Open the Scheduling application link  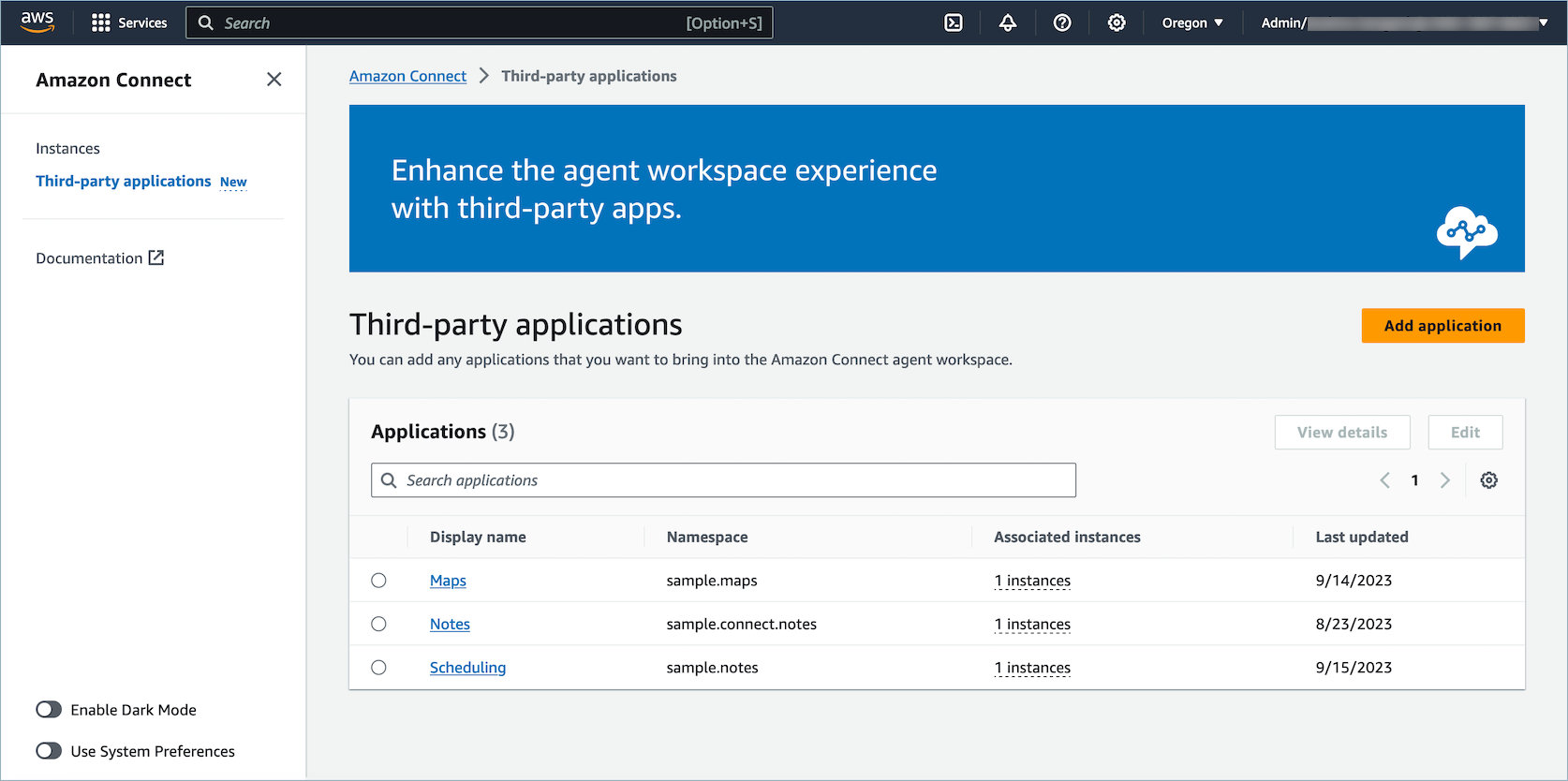[467, 668]
